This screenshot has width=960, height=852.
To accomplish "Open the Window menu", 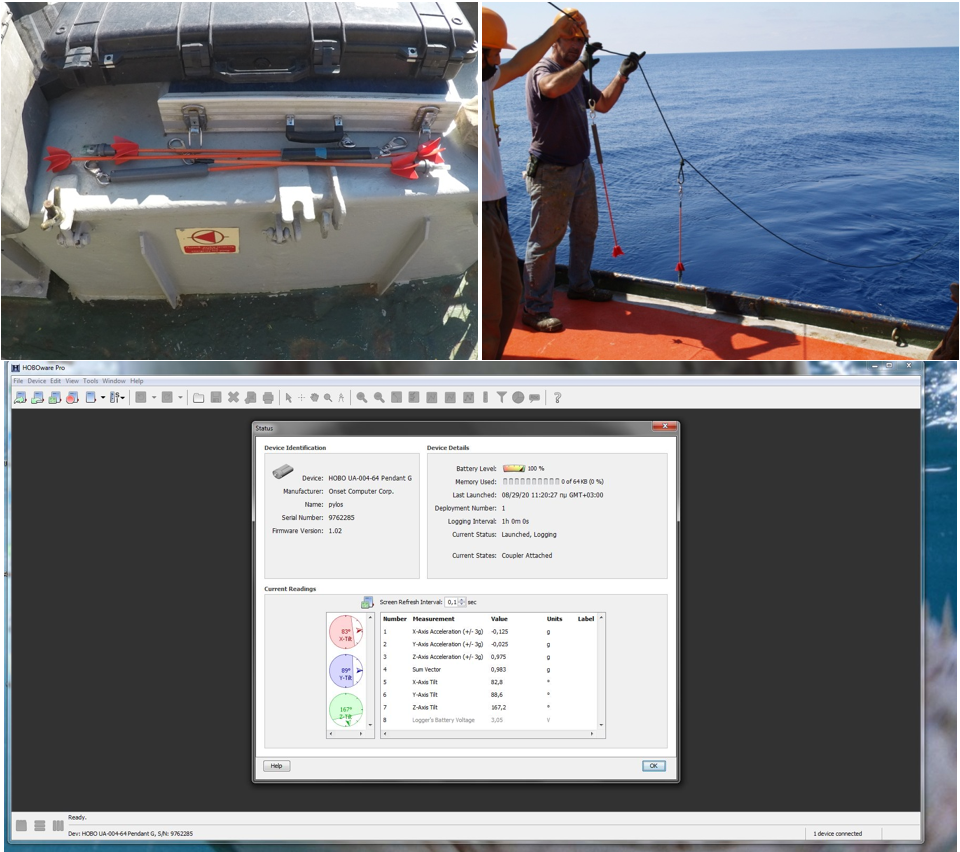I will pos(114,381).
